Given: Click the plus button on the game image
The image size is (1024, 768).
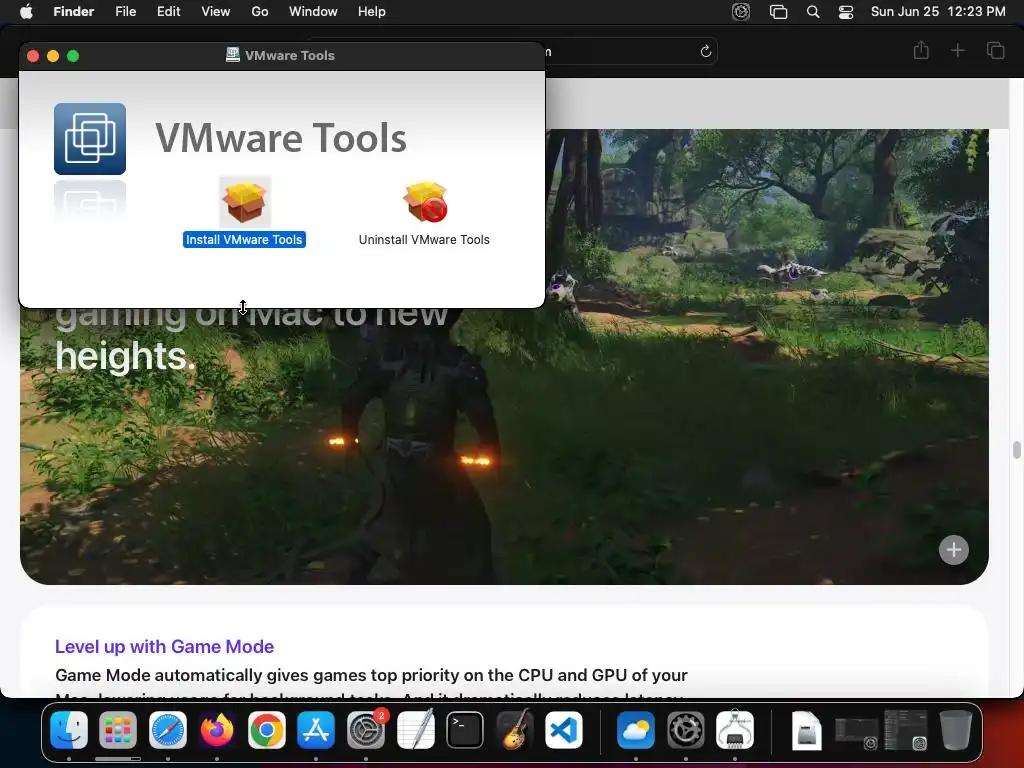Looking at the screenshot, I should (953, 549).
